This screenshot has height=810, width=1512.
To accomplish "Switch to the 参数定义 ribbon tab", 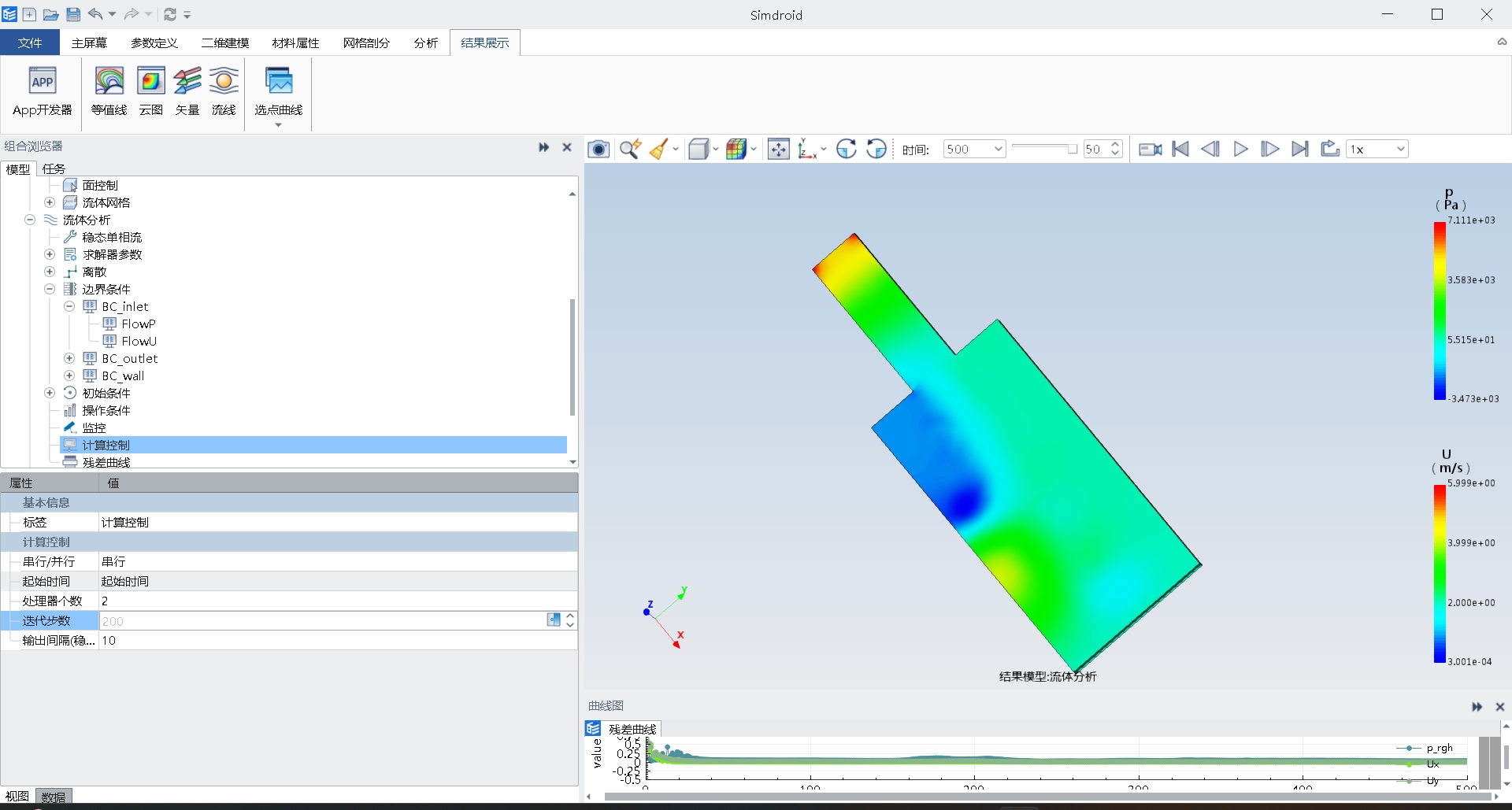I will coord(154,43).
